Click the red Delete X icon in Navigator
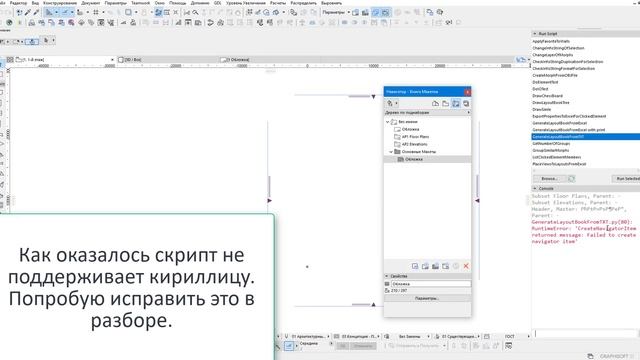Image resolution: width=640 pixels, height=360 pixels. click(466, 266)
